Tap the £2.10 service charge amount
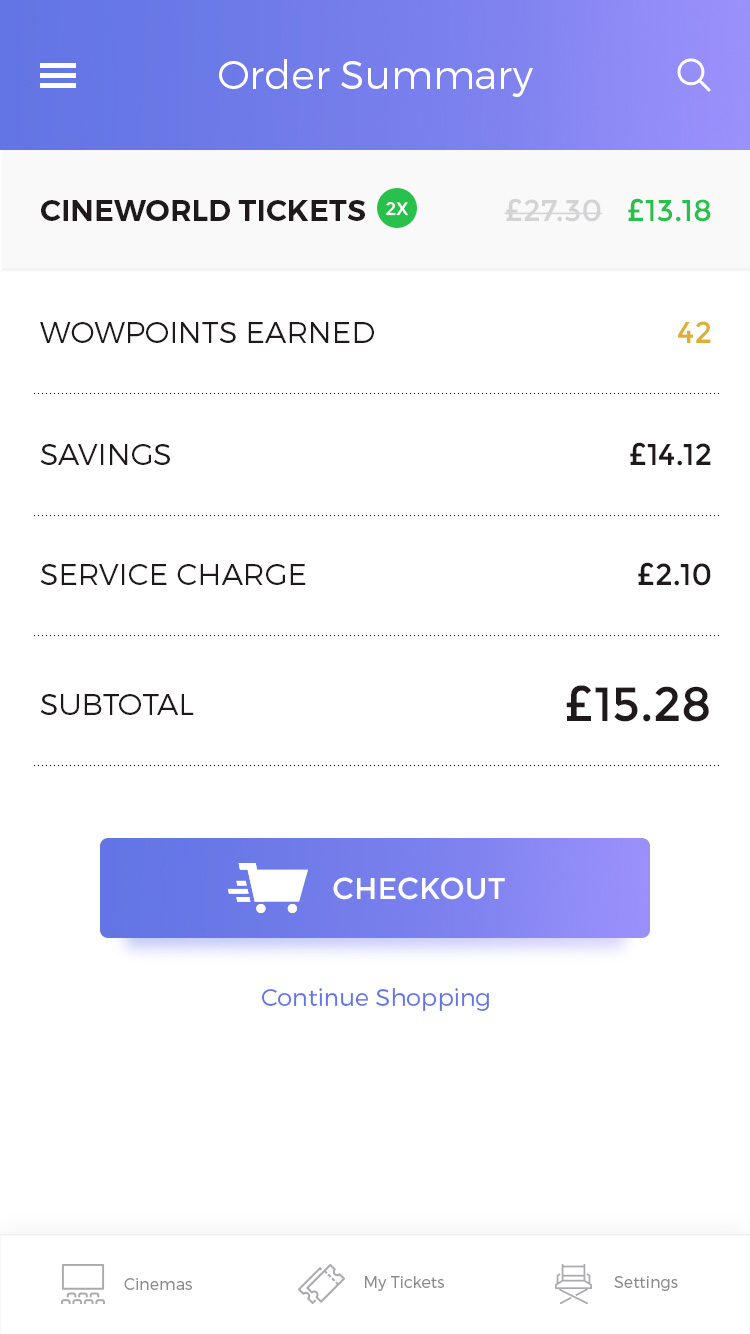The width and height of the screenshot is (750, 1334). pyautogui.click(x=674, y=575)
